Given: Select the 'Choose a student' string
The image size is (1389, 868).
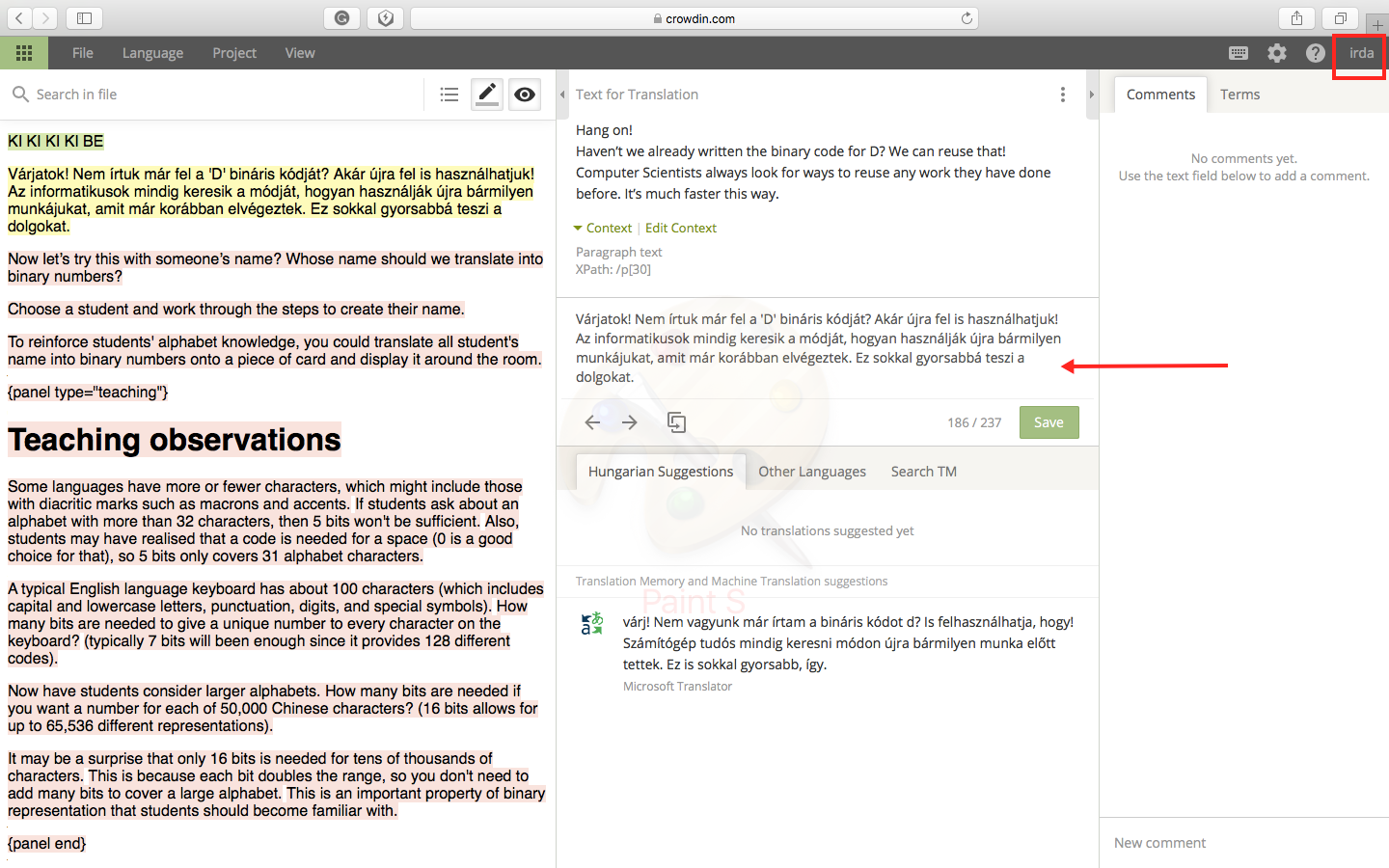Looking at the screenshot, I should tap(236, 310).
